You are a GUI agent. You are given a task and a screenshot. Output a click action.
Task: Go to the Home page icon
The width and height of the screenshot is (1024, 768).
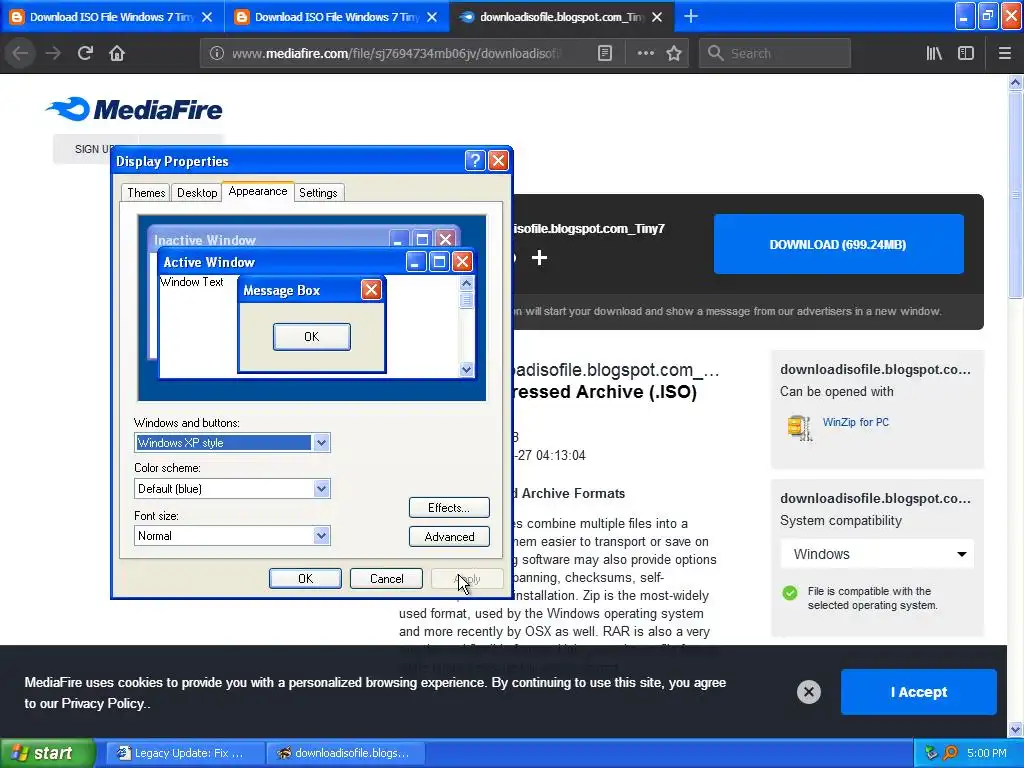coord(117,53)
